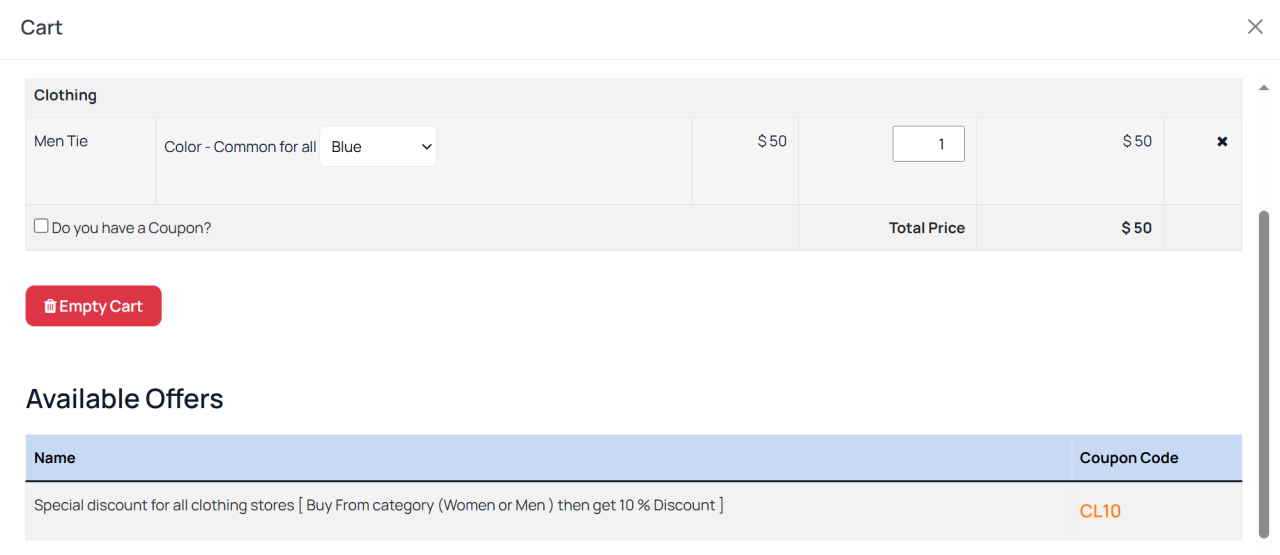
Task: Remove Men Tie from the cart
Action: tap(1222, 142)
